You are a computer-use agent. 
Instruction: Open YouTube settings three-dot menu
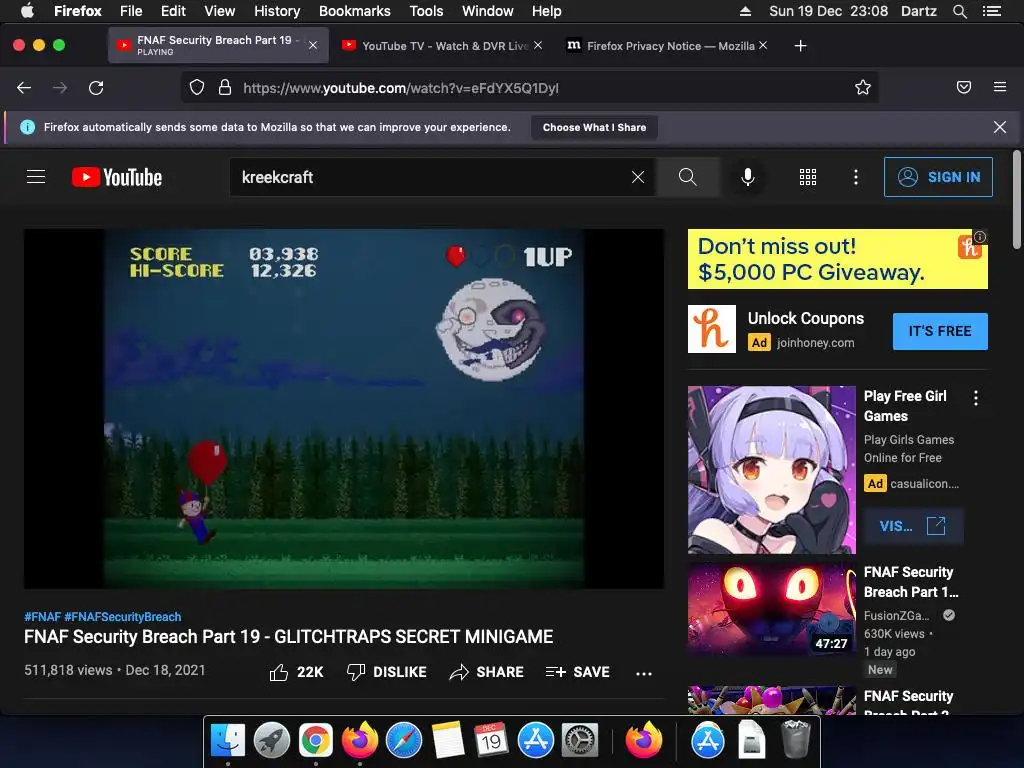[x=856, y=177]
